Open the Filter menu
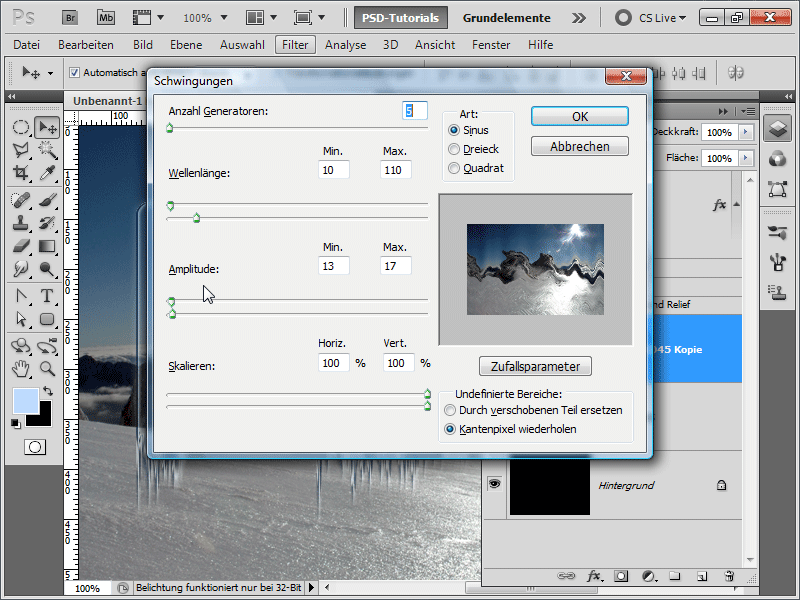The width and height of the screenshot is (800, 600). pos(295,45)
